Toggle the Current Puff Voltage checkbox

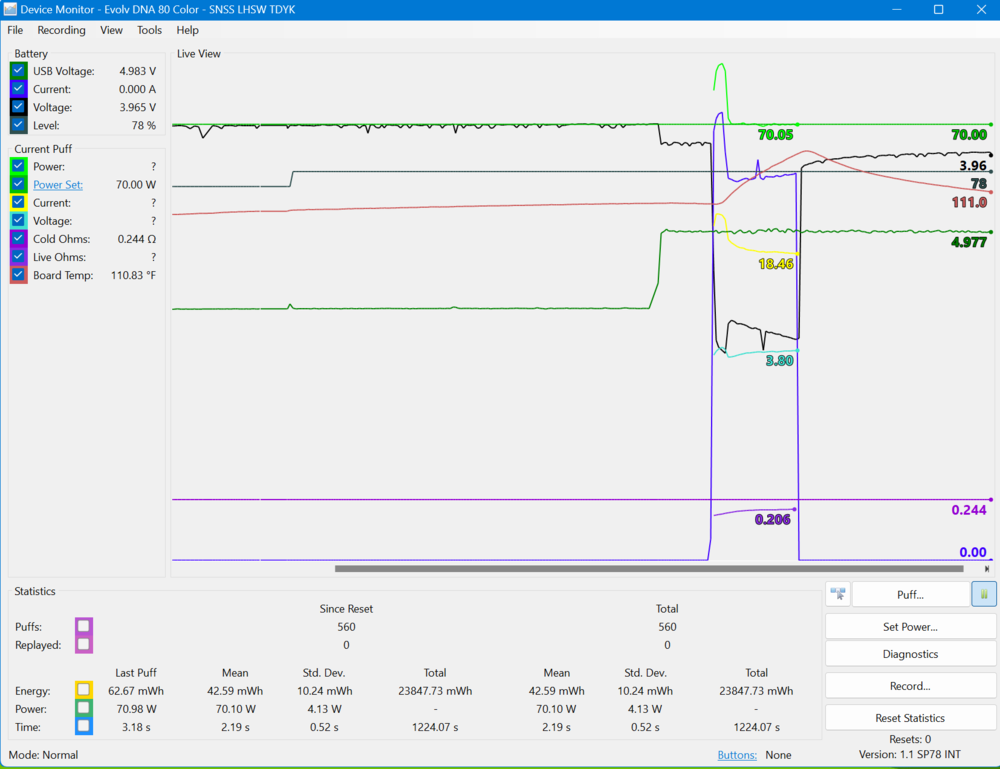click(x=18, y=221)
